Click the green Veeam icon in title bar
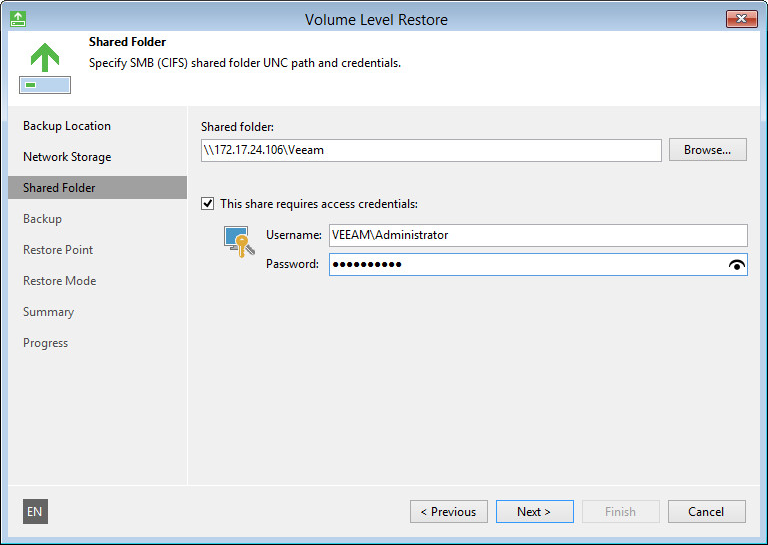Viewport: 768px width, 545px height. pyautogui.click(x=18, y=19)
